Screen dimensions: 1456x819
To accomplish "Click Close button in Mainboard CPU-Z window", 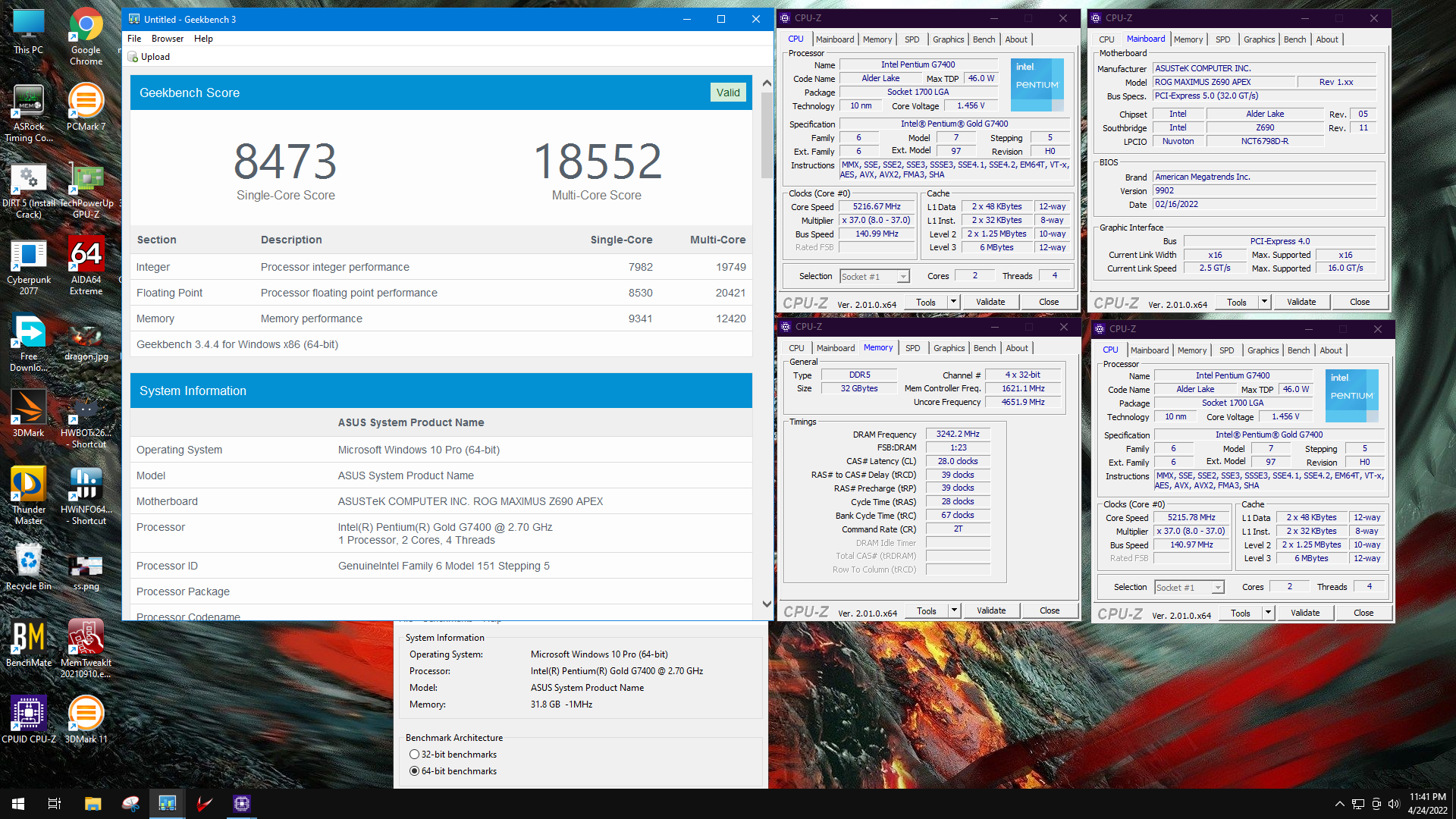I will click(x=1360, y=302).
